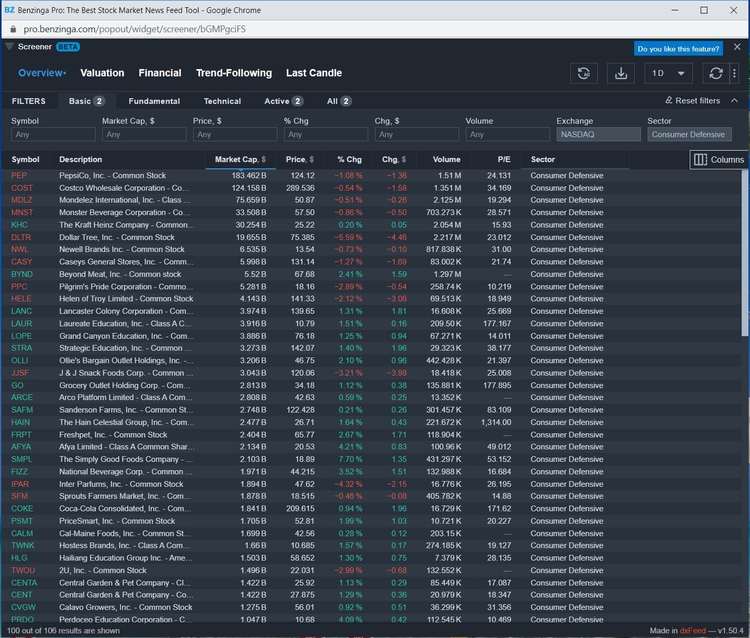Show the Active filters tab

[283, 101]
